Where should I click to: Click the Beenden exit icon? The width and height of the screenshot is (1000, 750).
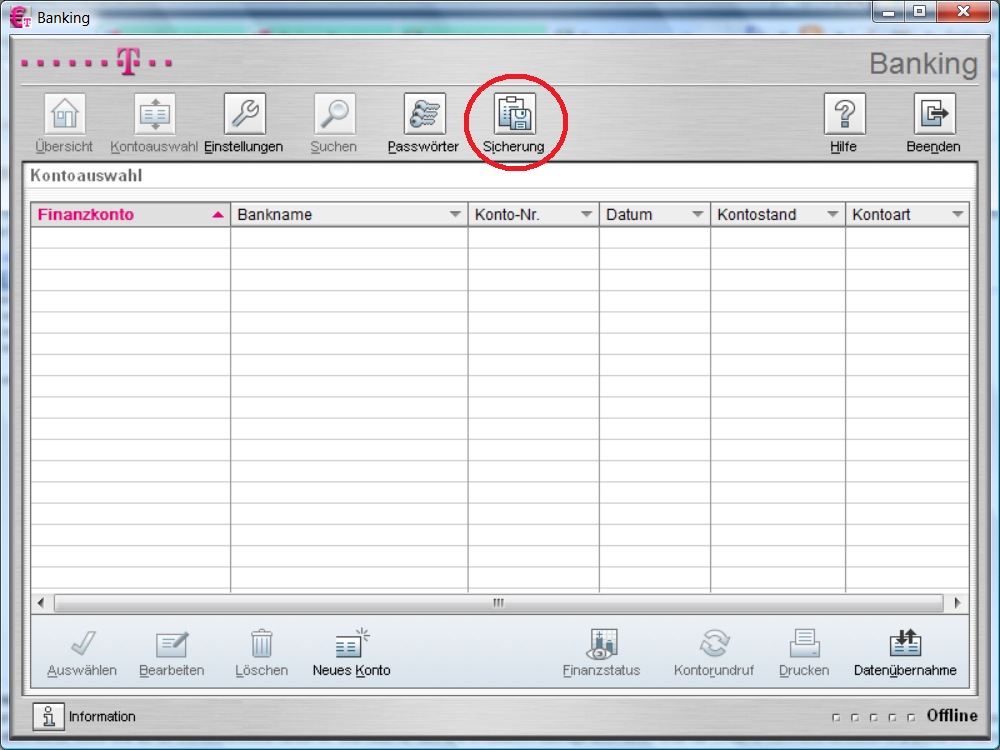[934, 115]
